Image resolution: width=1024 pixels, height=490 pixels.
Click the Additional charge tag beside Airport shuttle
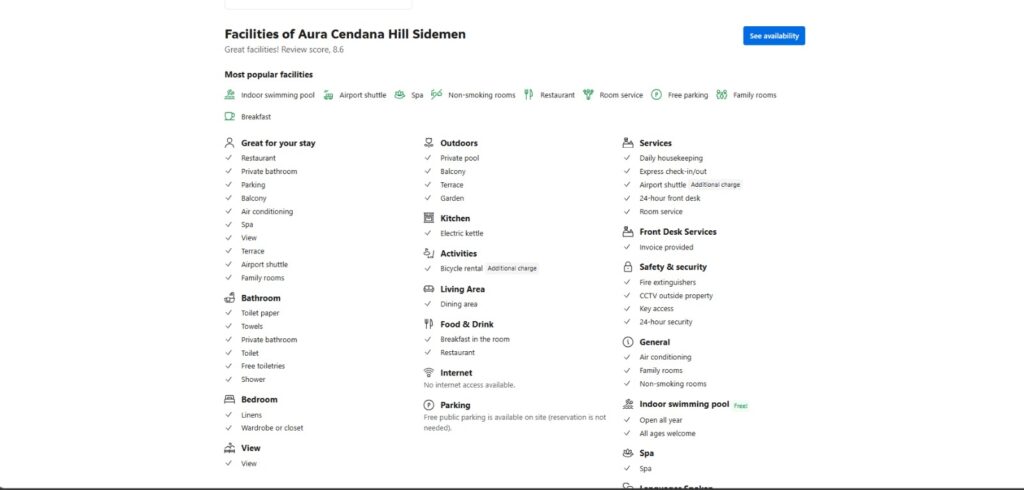click(x=715, y=185)
